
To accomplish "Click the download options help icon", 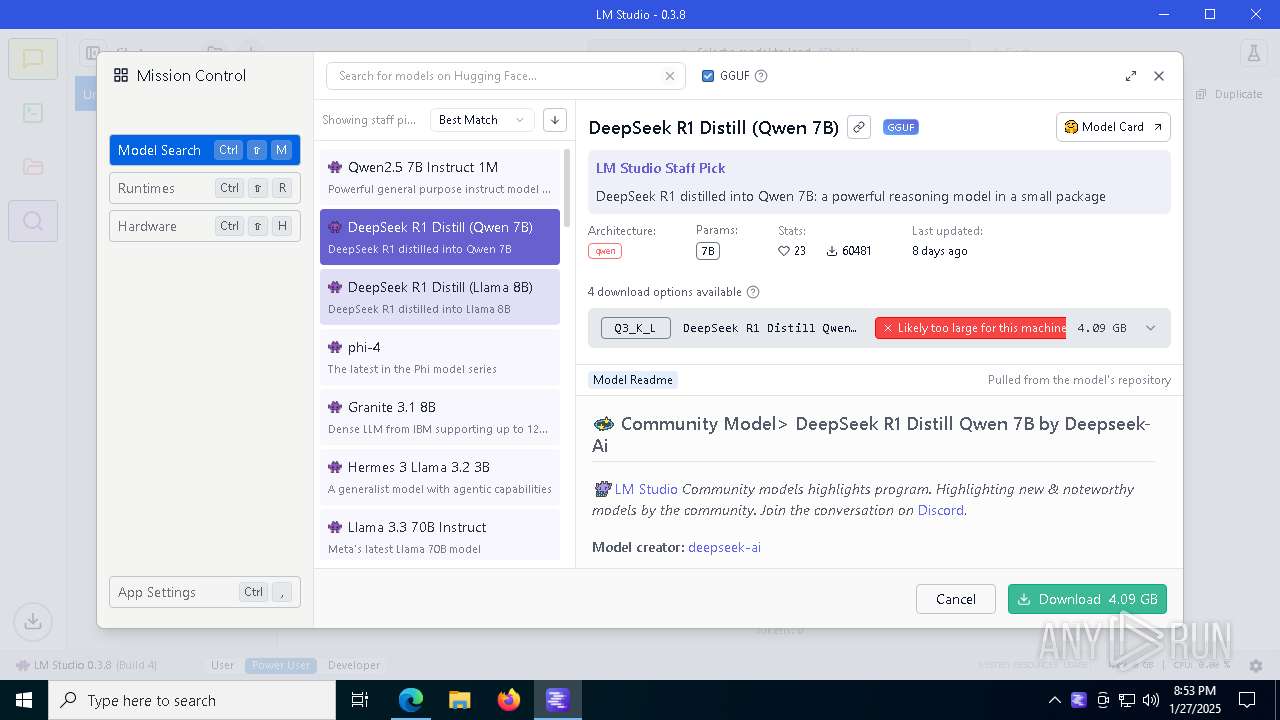I will click(753, 292).
